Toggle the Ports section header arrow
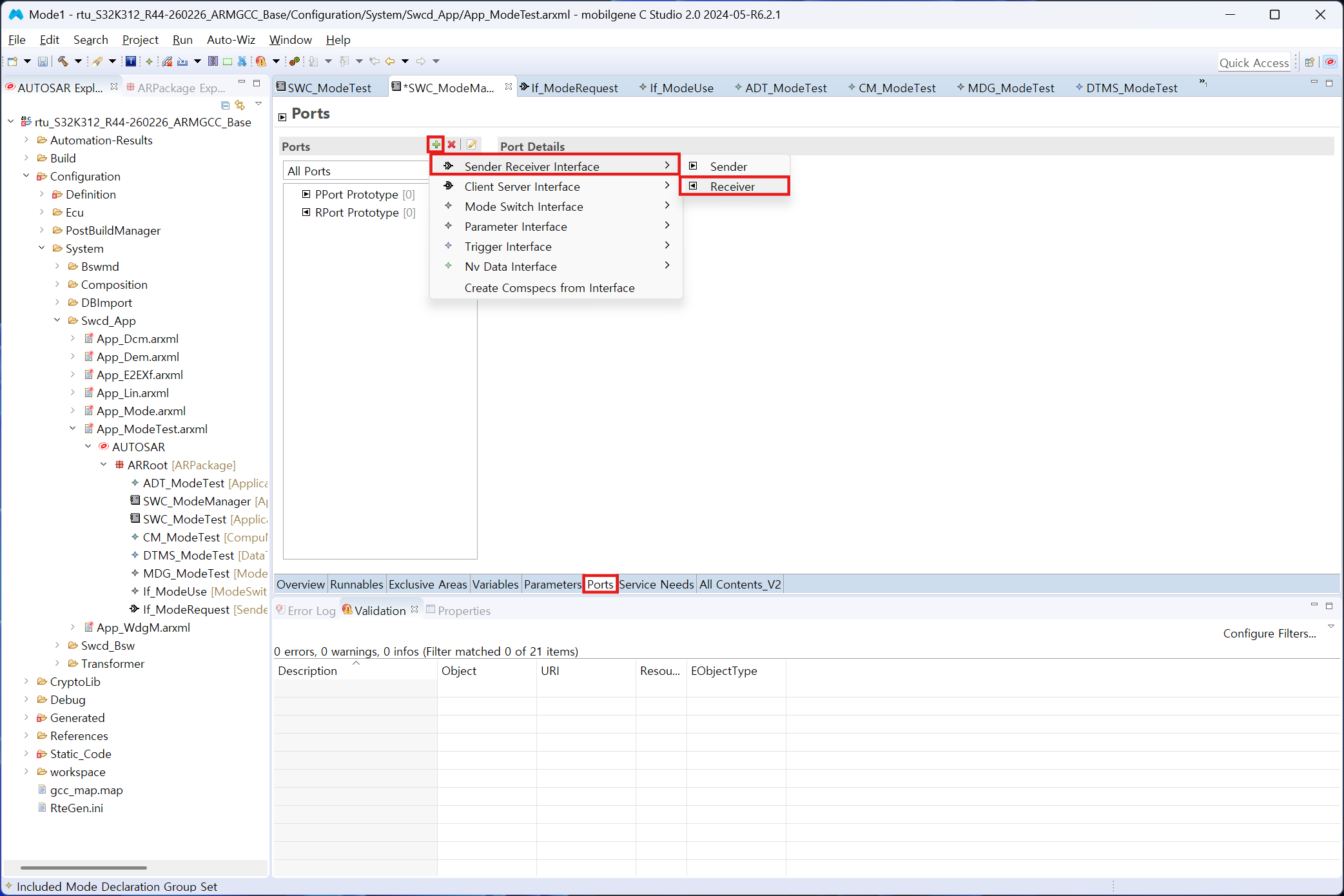The height and width of the screenshot is (896, 1344). (x=282, y=117)
